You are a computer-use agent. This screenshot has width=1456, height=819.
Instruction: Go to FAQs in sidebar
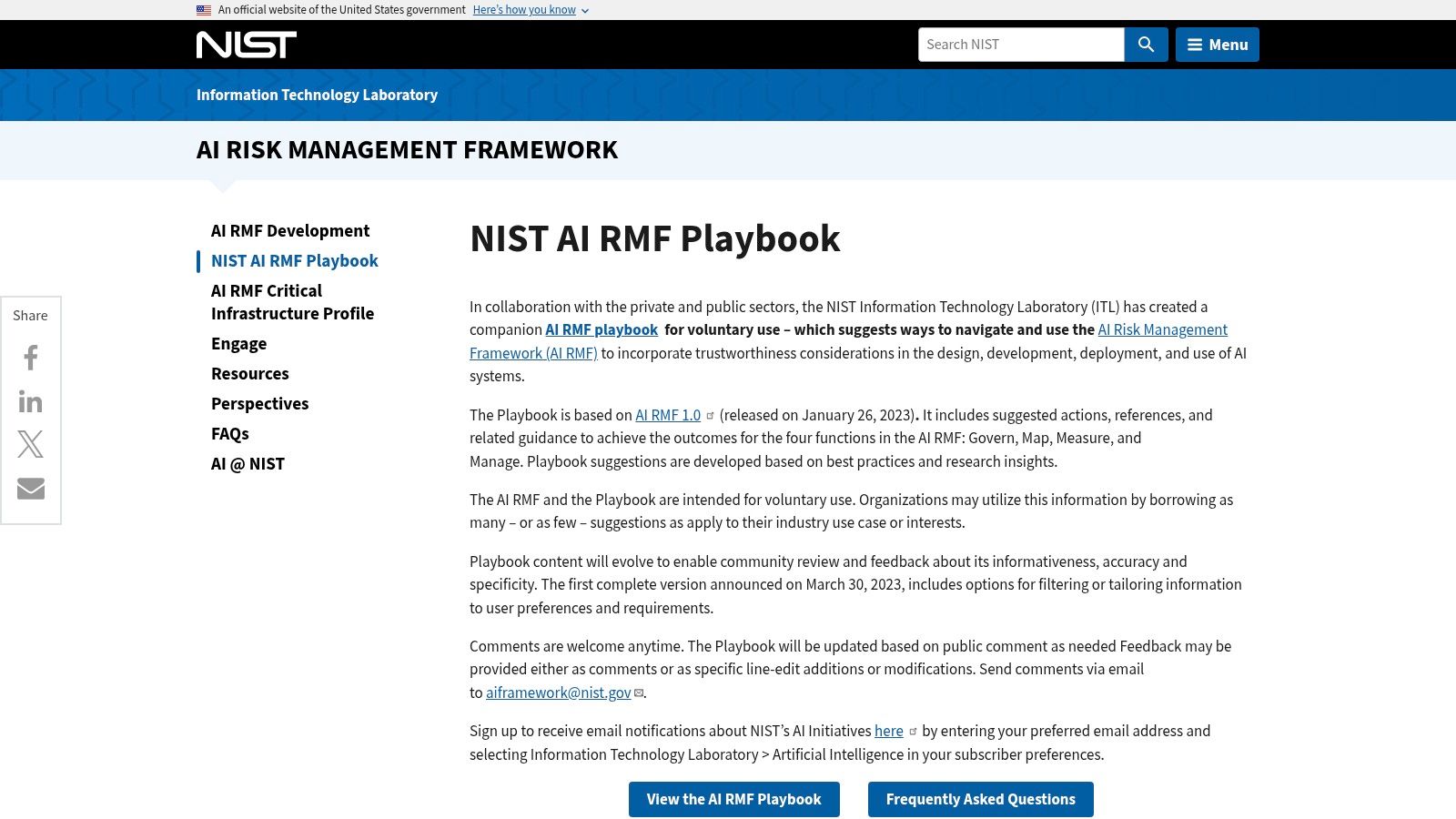click(230, 434)
